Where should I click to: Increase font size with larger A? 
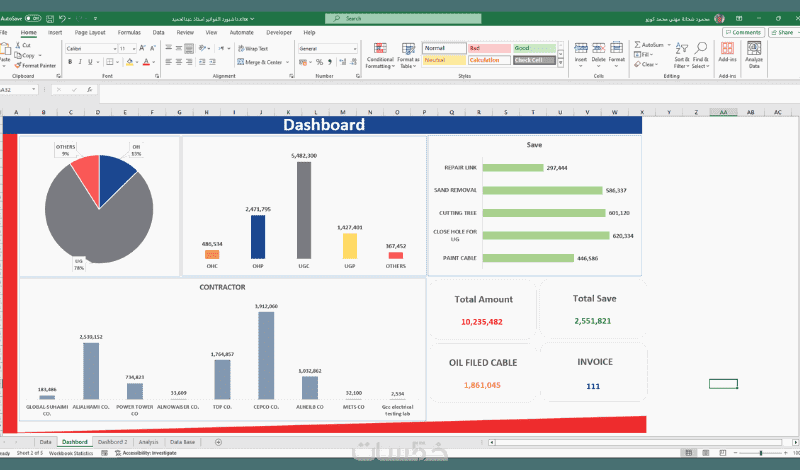[142, 48]
